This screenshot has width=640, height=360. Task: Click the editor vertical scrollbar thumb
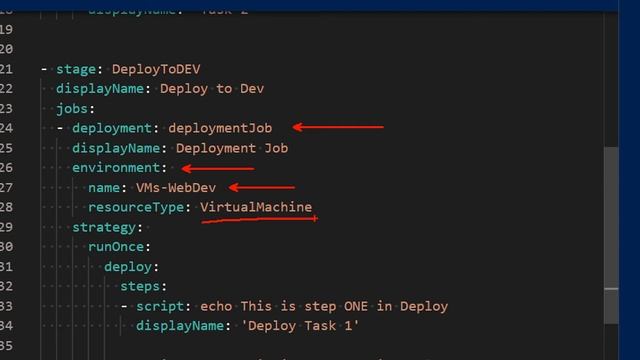pos(611,236)
